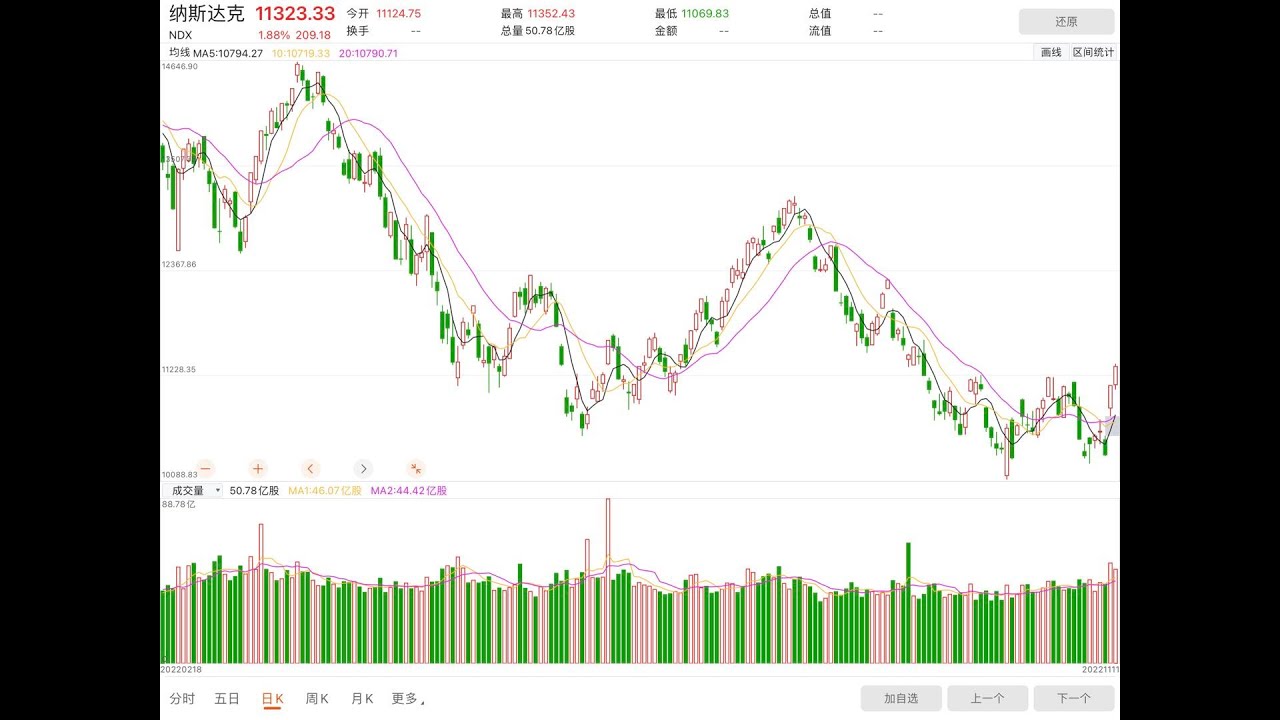
Task: Click the NDX ticker symbol
Action: click(180, 34)
